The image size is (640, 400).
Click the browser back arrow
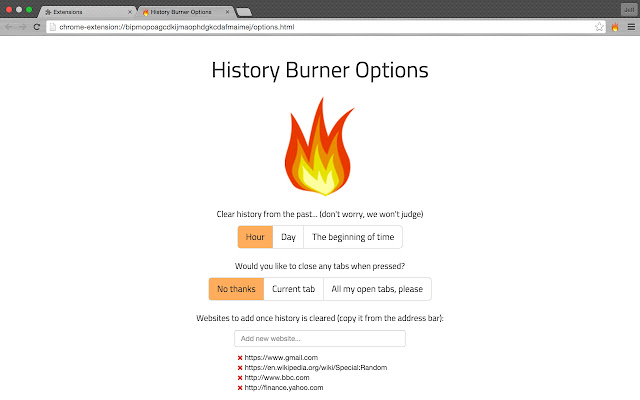click(x=9, y=27)
